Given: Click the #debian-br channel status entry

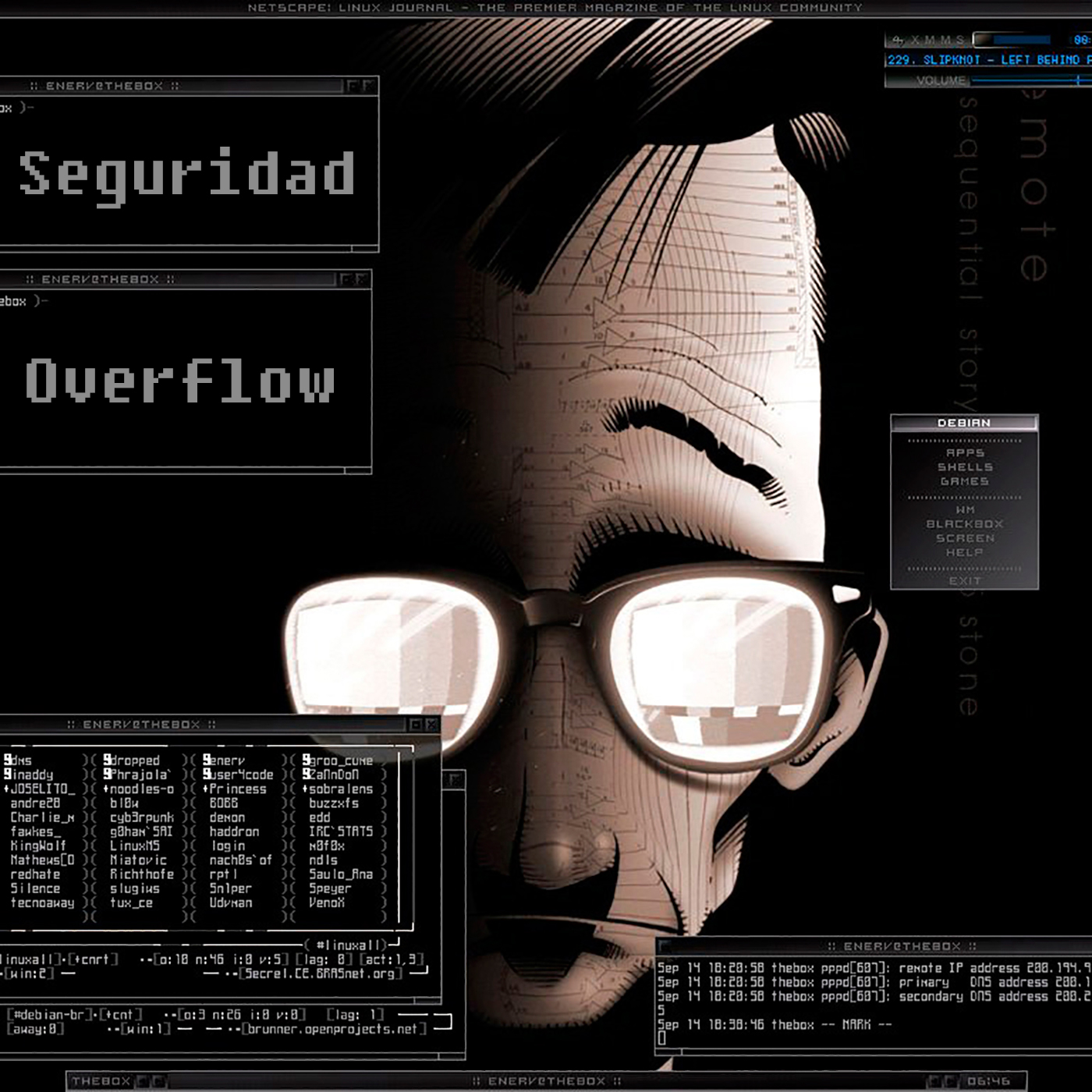Looking at the screenshot, I should coord(50,1015).
